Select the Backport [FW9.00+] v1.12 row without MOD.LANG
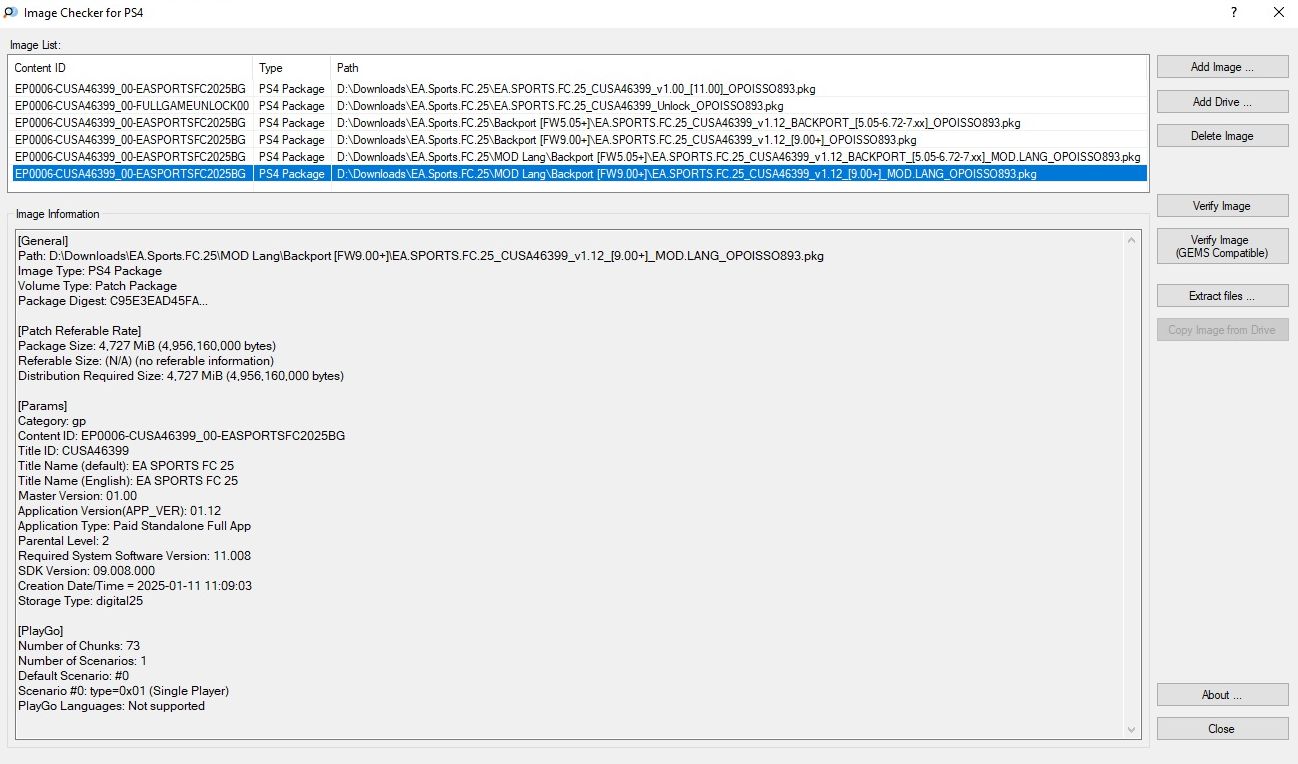Viewport: 1298px width, 764px height. [x=578, y=140]
